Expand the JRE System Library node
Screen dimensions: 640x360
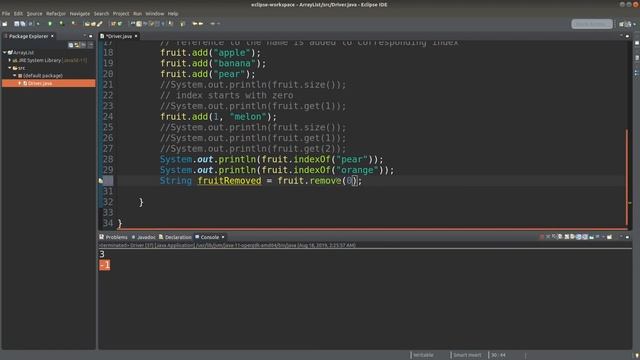pos(9,60)
